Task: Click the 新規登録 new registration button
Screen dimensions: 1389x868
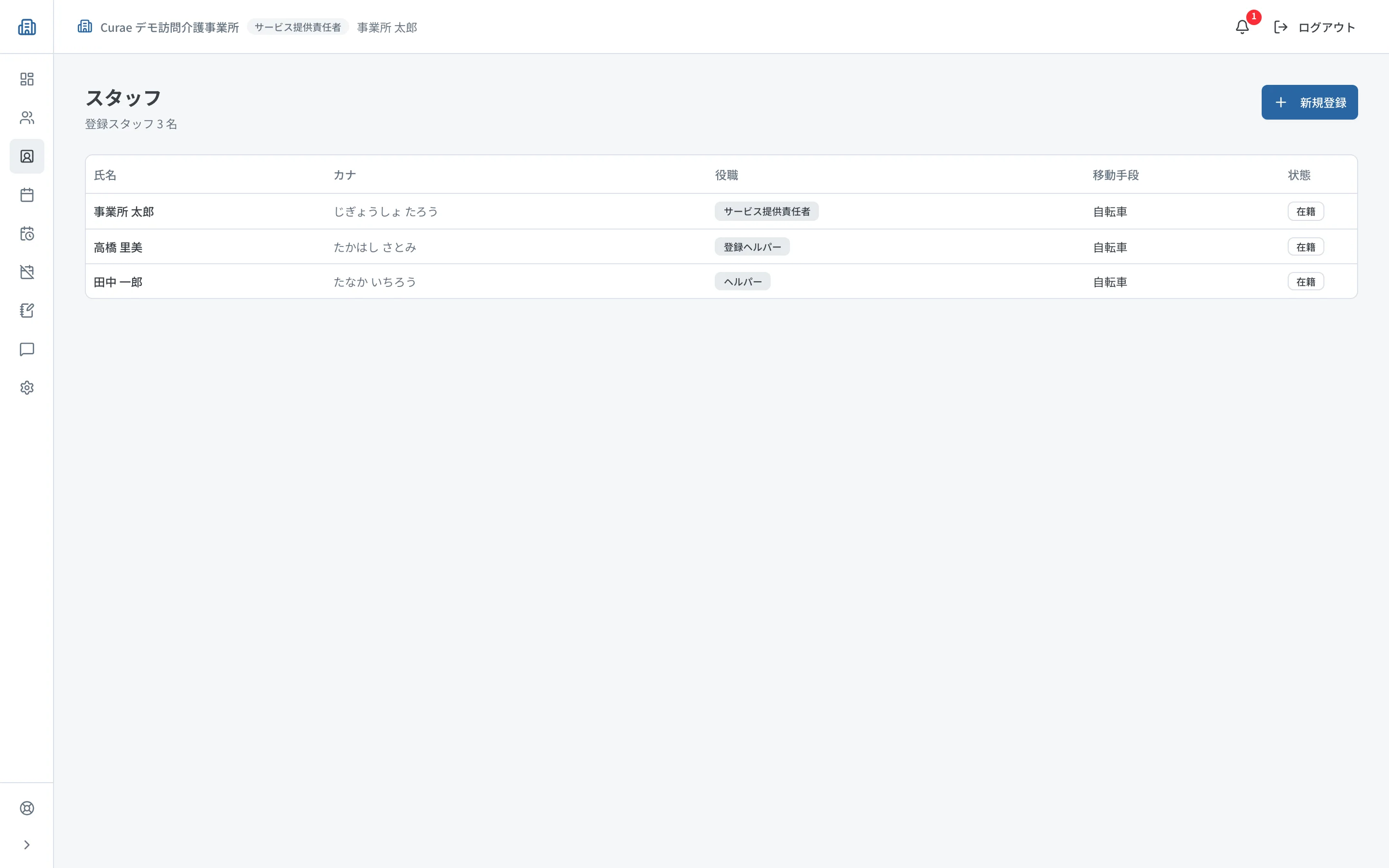Action: [x=1309, y=102]
